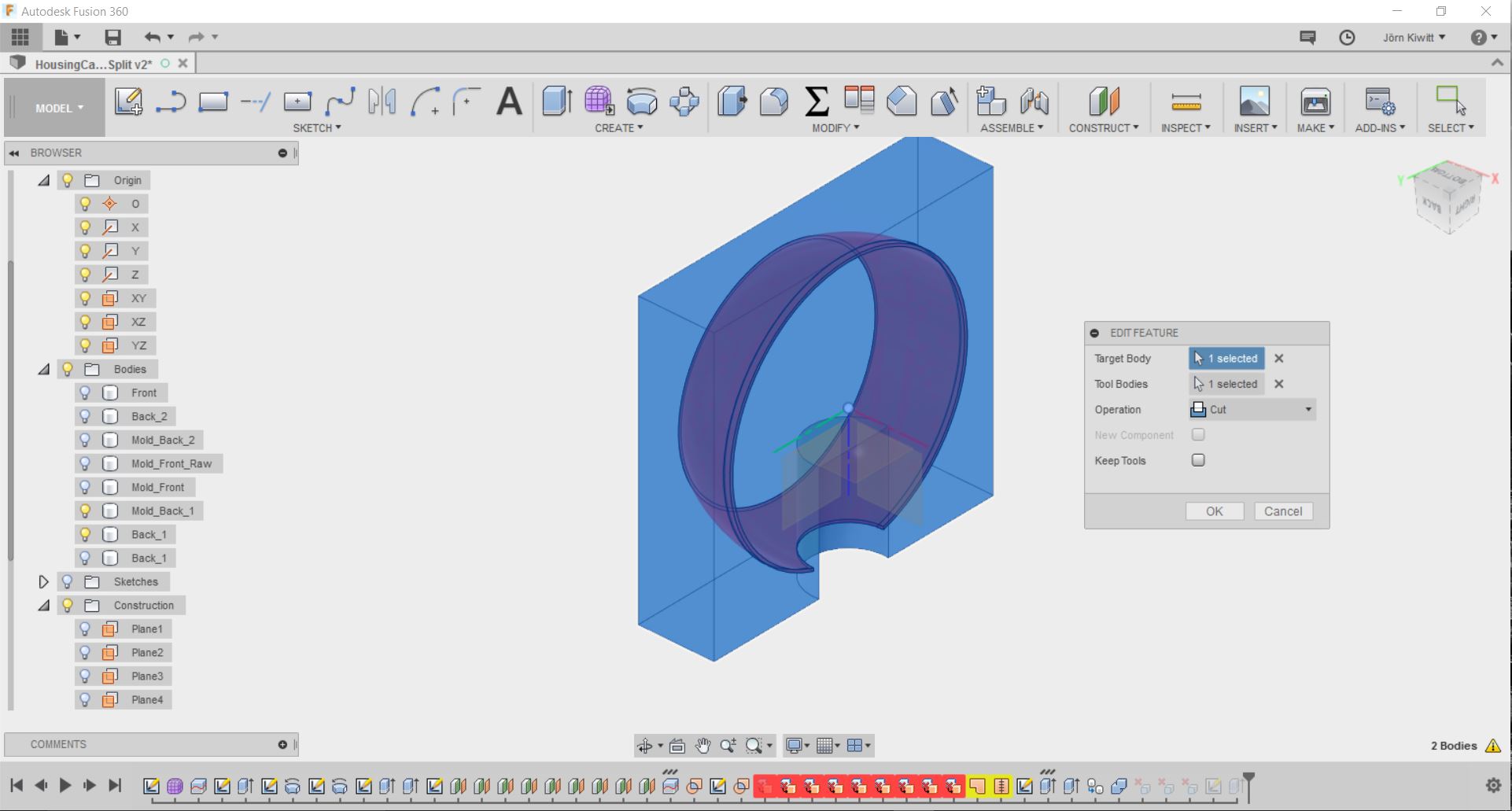This screenshot has height=811, width=1512.
Task: Cancel the Edit Feature dialog
Action: pos(1283,511)
